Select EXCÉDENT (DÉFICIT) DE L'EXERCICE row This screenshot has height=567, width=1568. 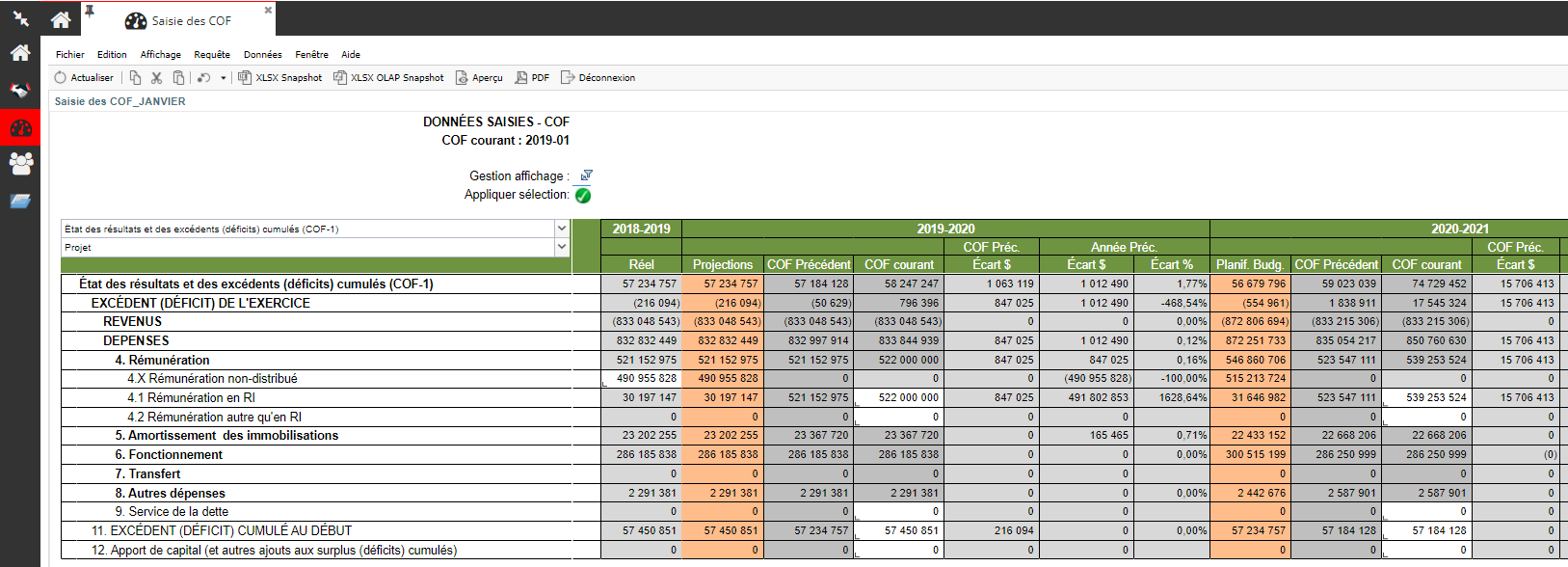coord(200,303)
